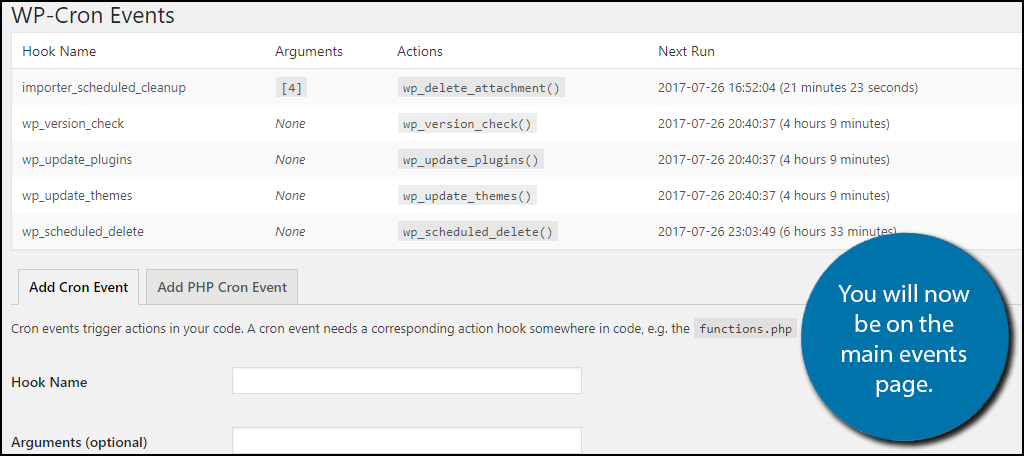Click the wp_update_themes() action code
Image resolution: width=1024 pixels, height=456 pixels.
[x=467, y=196]
